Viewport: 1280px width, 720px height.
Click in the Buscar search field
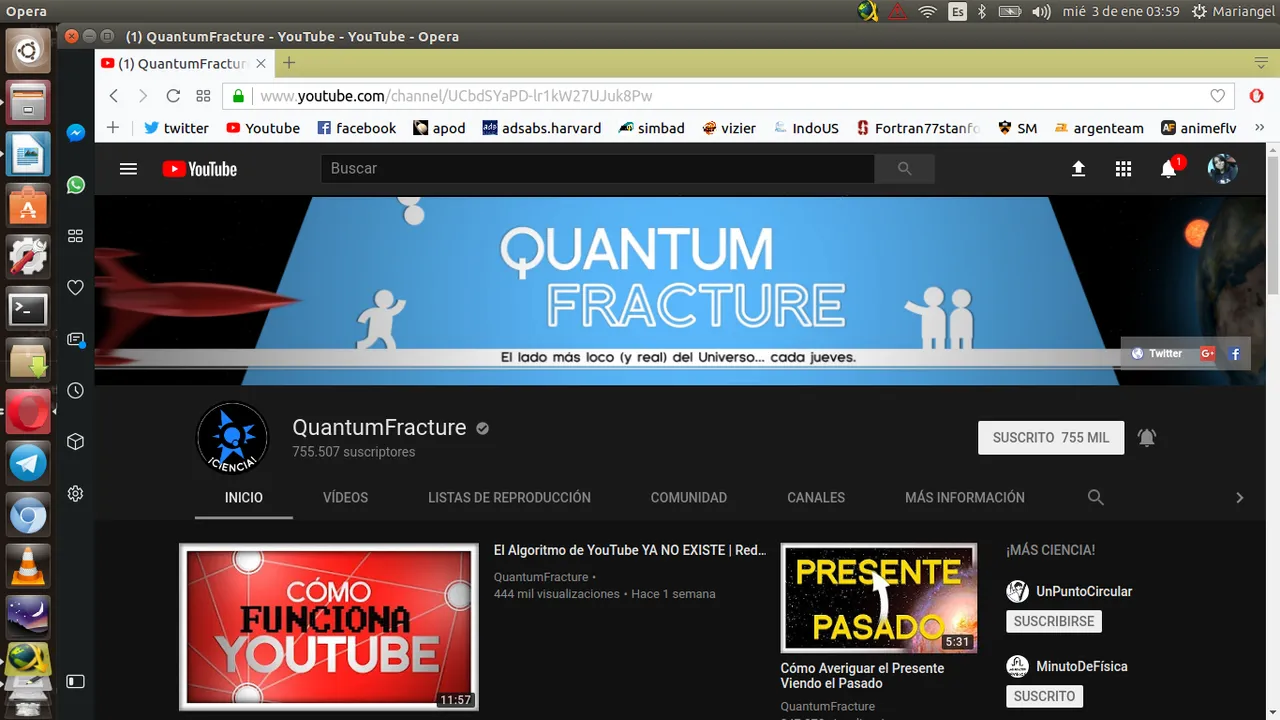597,169
